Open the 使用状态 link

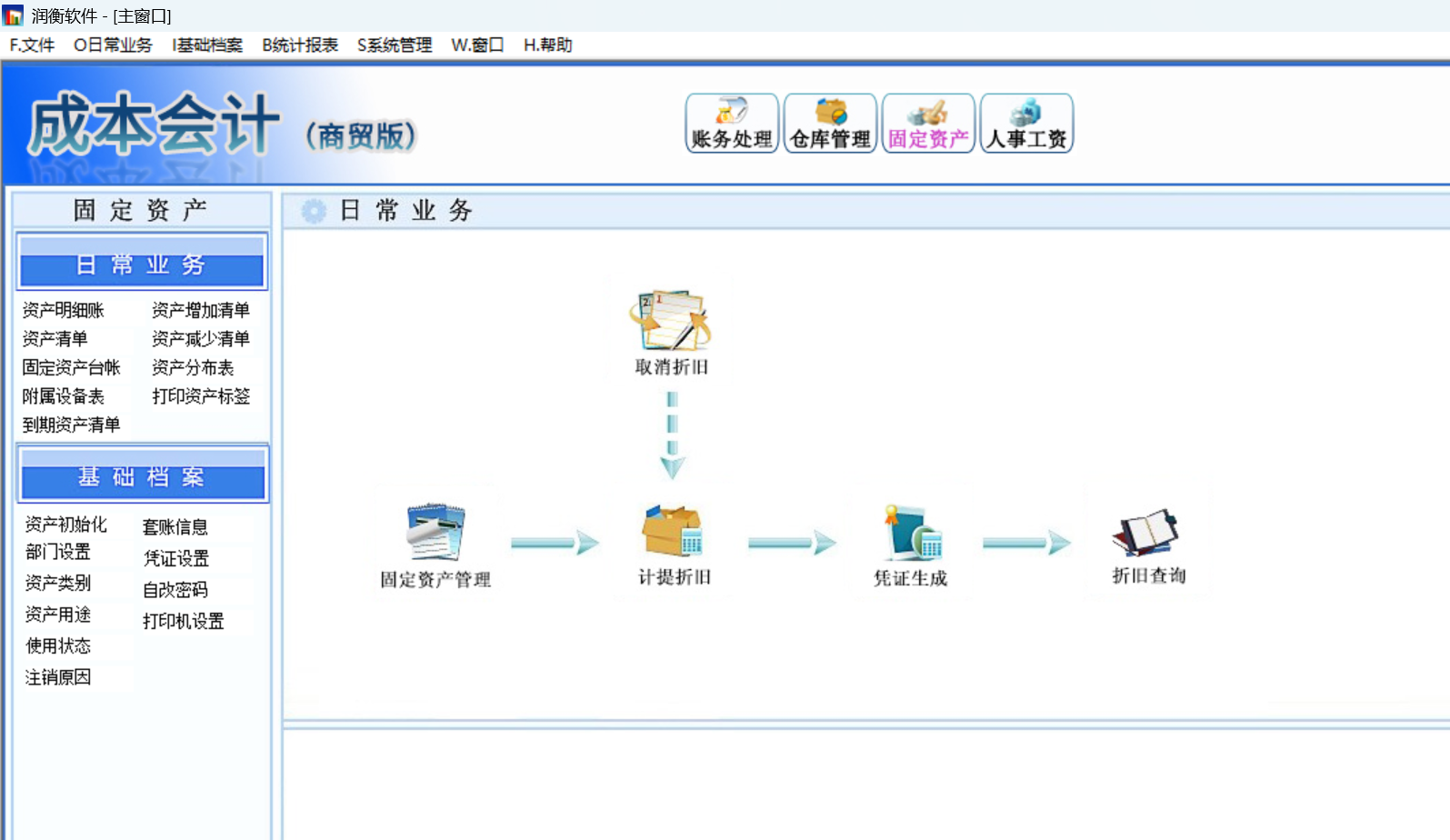pos(58,645)
